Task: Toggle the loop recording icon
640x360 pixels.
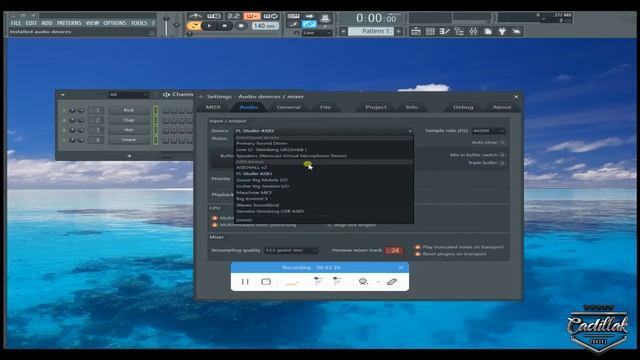Action: tap(271, 16)
